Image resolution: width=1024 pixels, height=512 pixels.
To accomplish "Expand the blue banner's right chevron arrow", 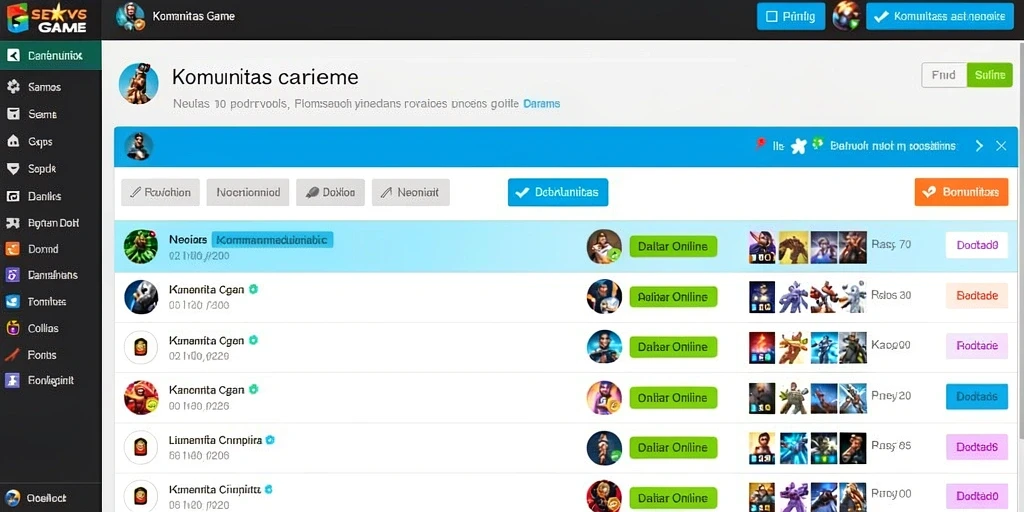I will pyautogui.click(x=979, y=146).
